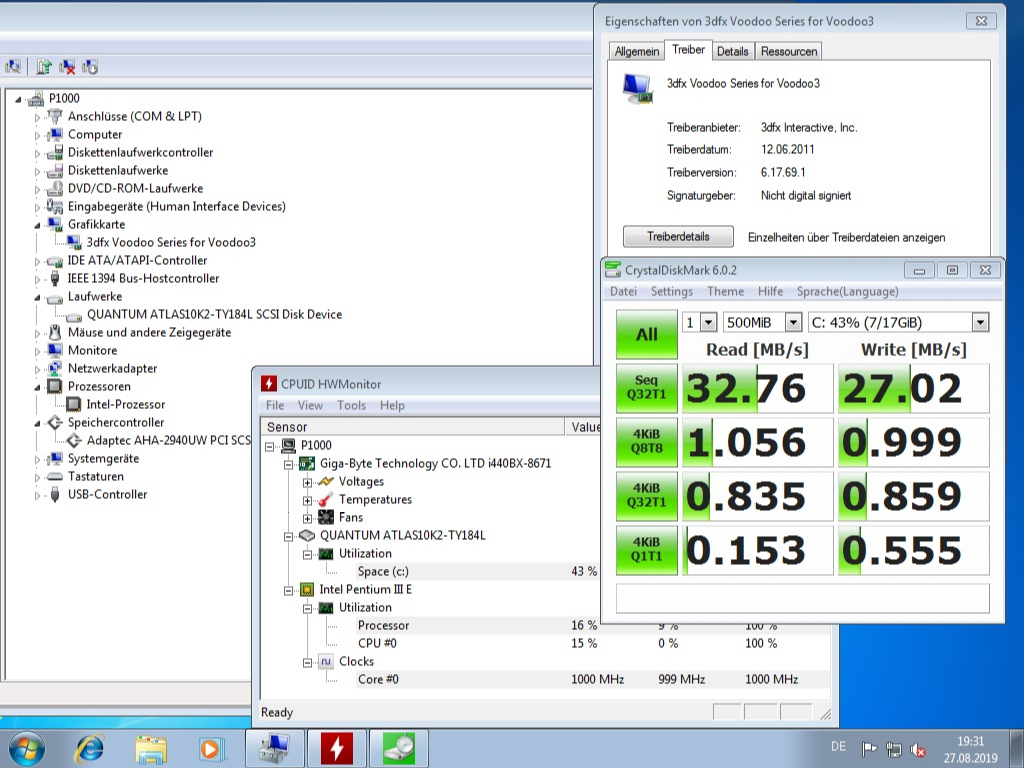Click the uninstall device toolbar icon
Image resolution: width=1024 pixels, height=768 pixels.
(67, 67)
